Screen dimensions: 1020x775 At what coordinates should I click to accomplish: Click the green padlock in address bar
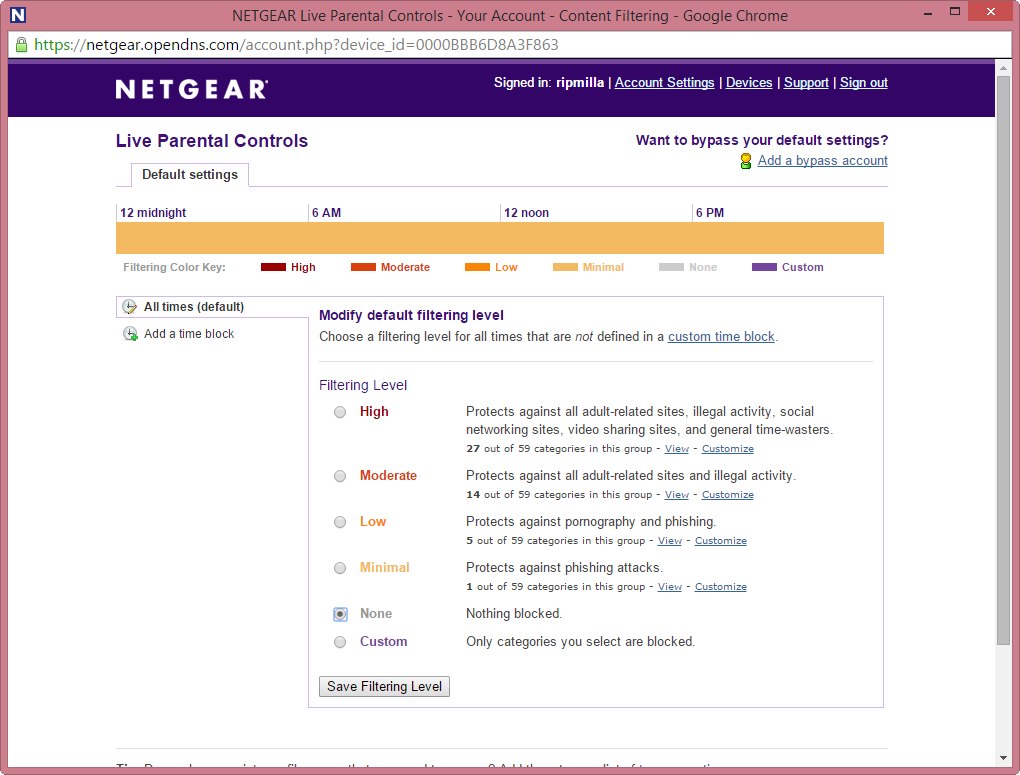(x=21, y=45)
